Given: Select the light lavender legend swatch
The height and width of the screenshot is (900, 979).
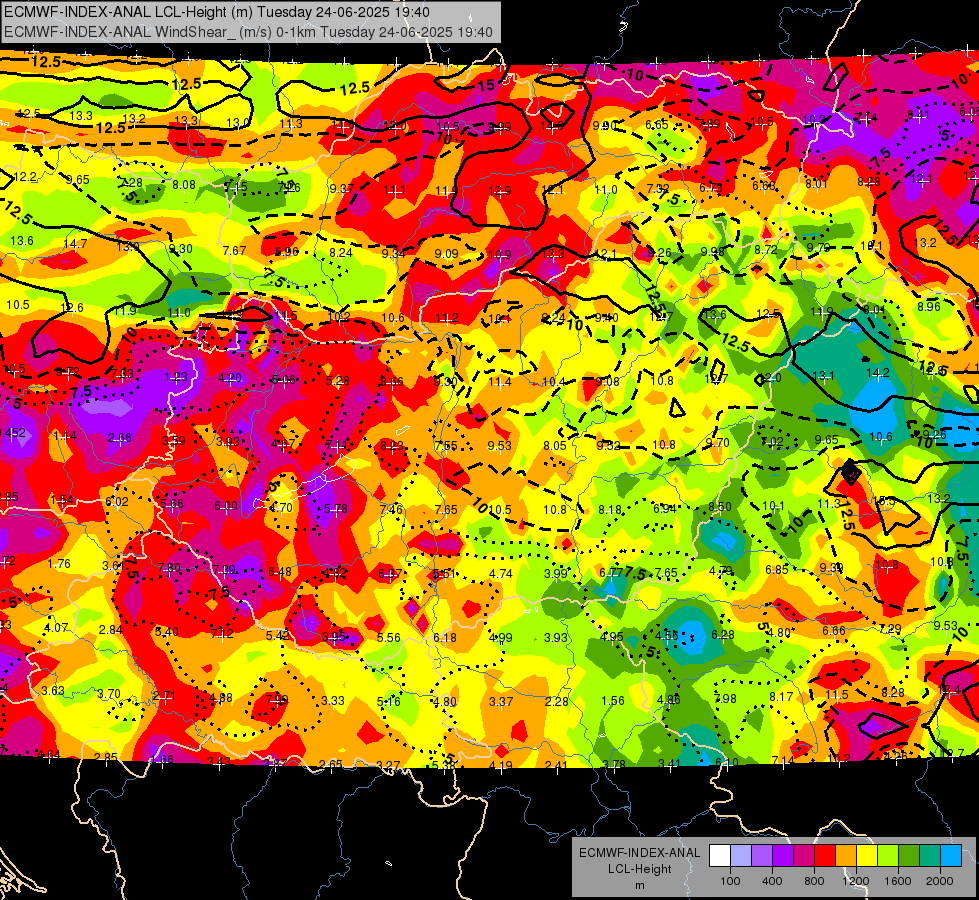Looking at the screenshot, I should tap(740, 856).
